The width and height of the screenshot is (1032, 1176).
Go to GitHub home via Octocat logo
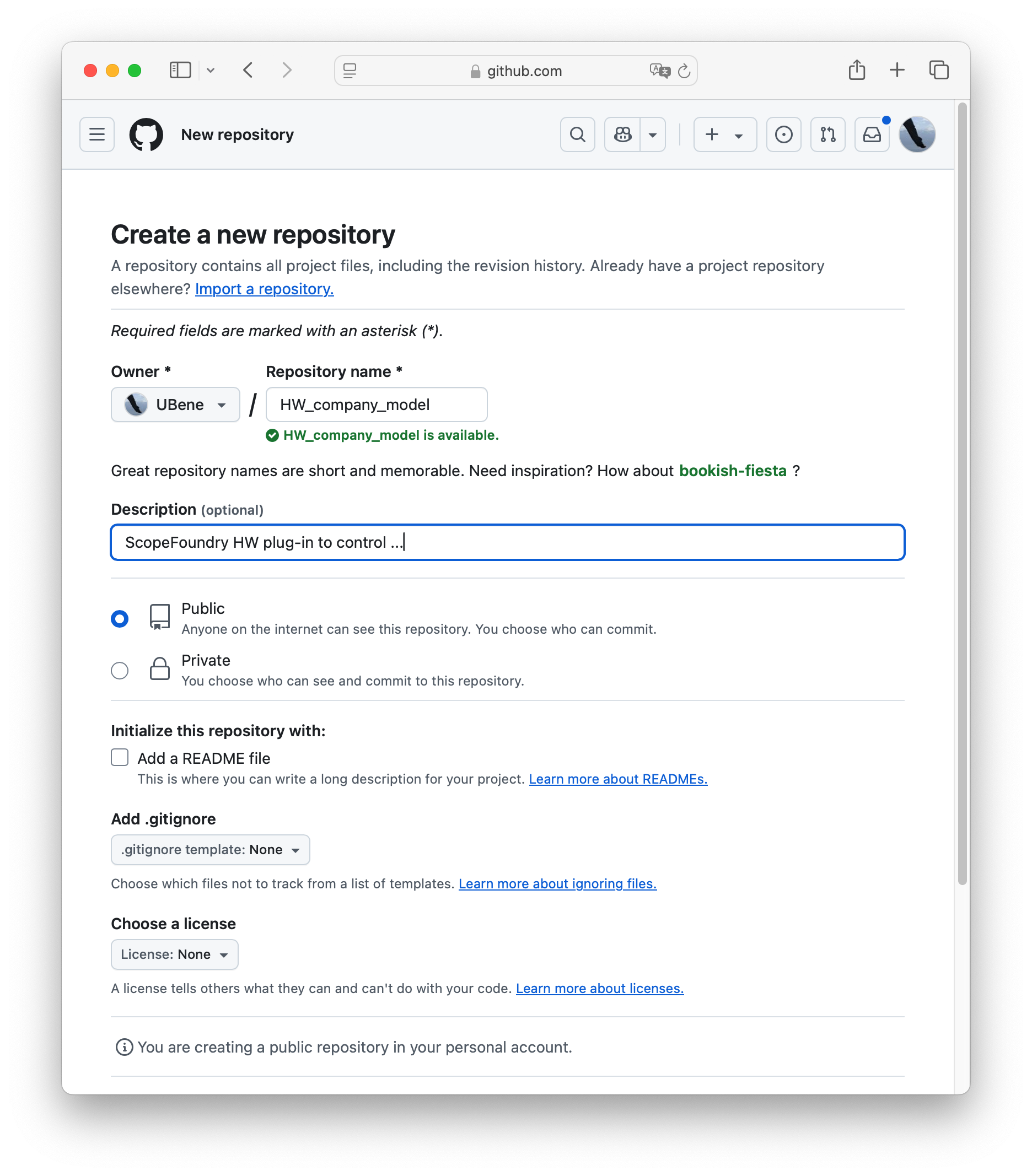click(x=146, y=134)
